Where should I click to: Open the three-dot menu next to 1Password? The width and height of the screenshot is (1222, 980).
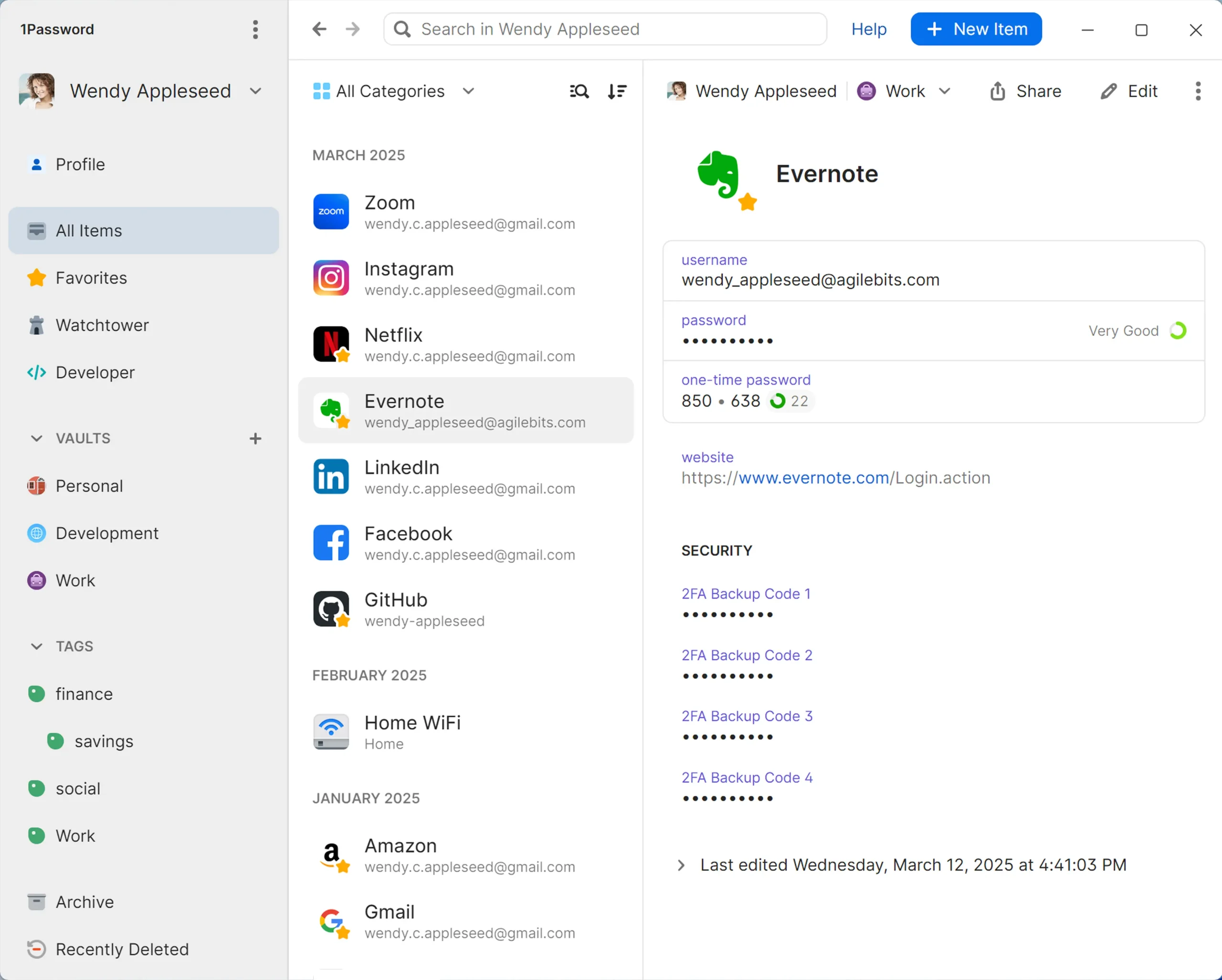[255, 30]
